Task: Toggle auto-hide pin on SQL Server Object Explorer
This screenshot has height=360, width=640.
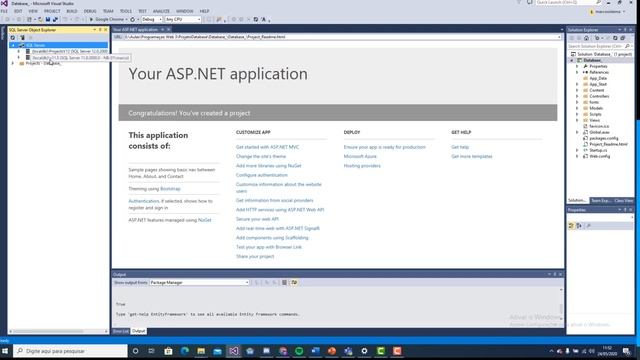Action: (100, 30)
